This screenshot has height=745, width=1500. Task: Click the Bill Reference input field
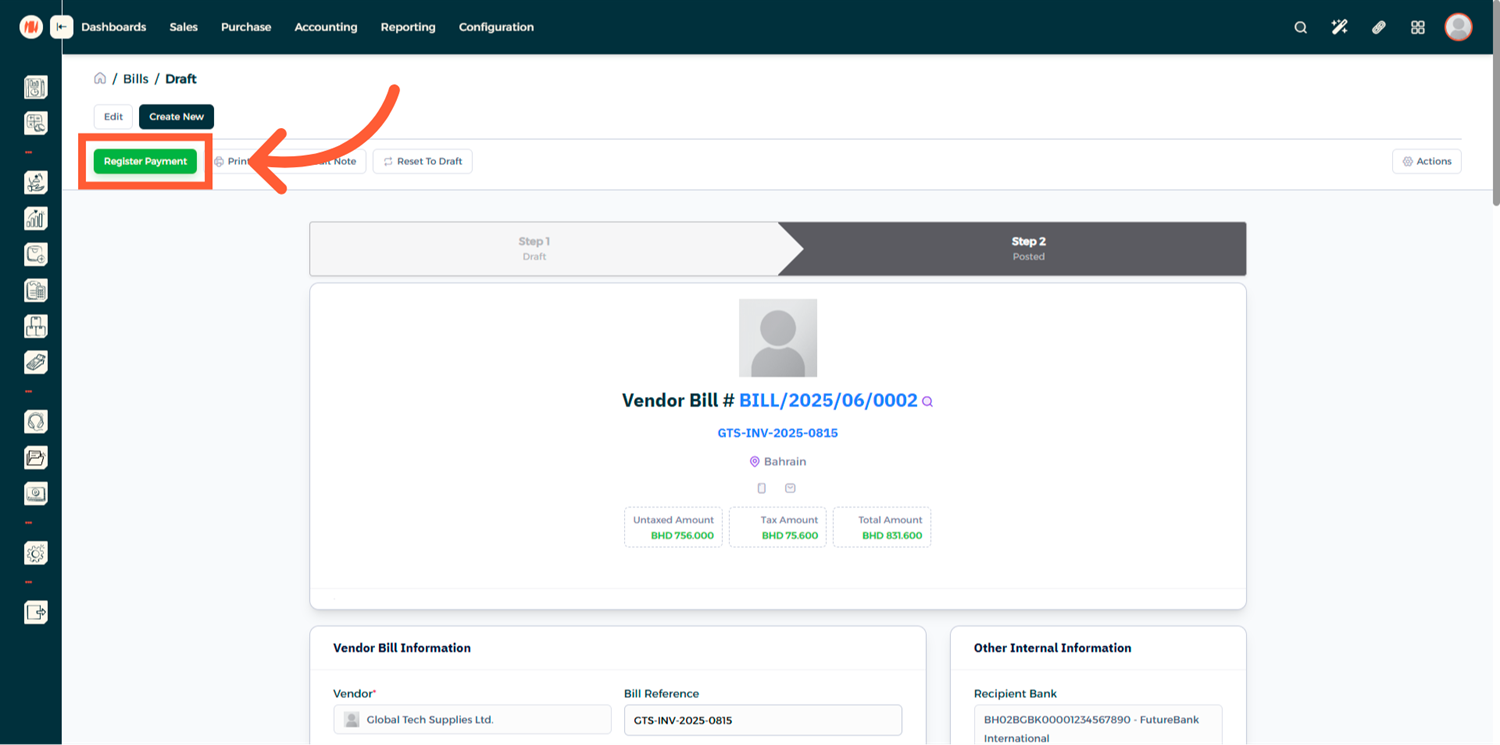tap(762, 720)
